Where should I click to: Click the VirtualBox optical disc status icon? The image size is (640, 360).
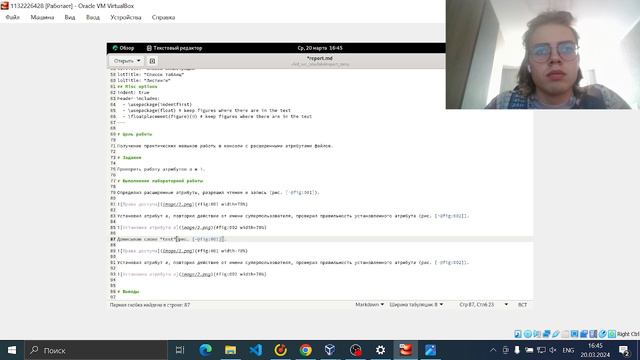[x=527, y=334]
